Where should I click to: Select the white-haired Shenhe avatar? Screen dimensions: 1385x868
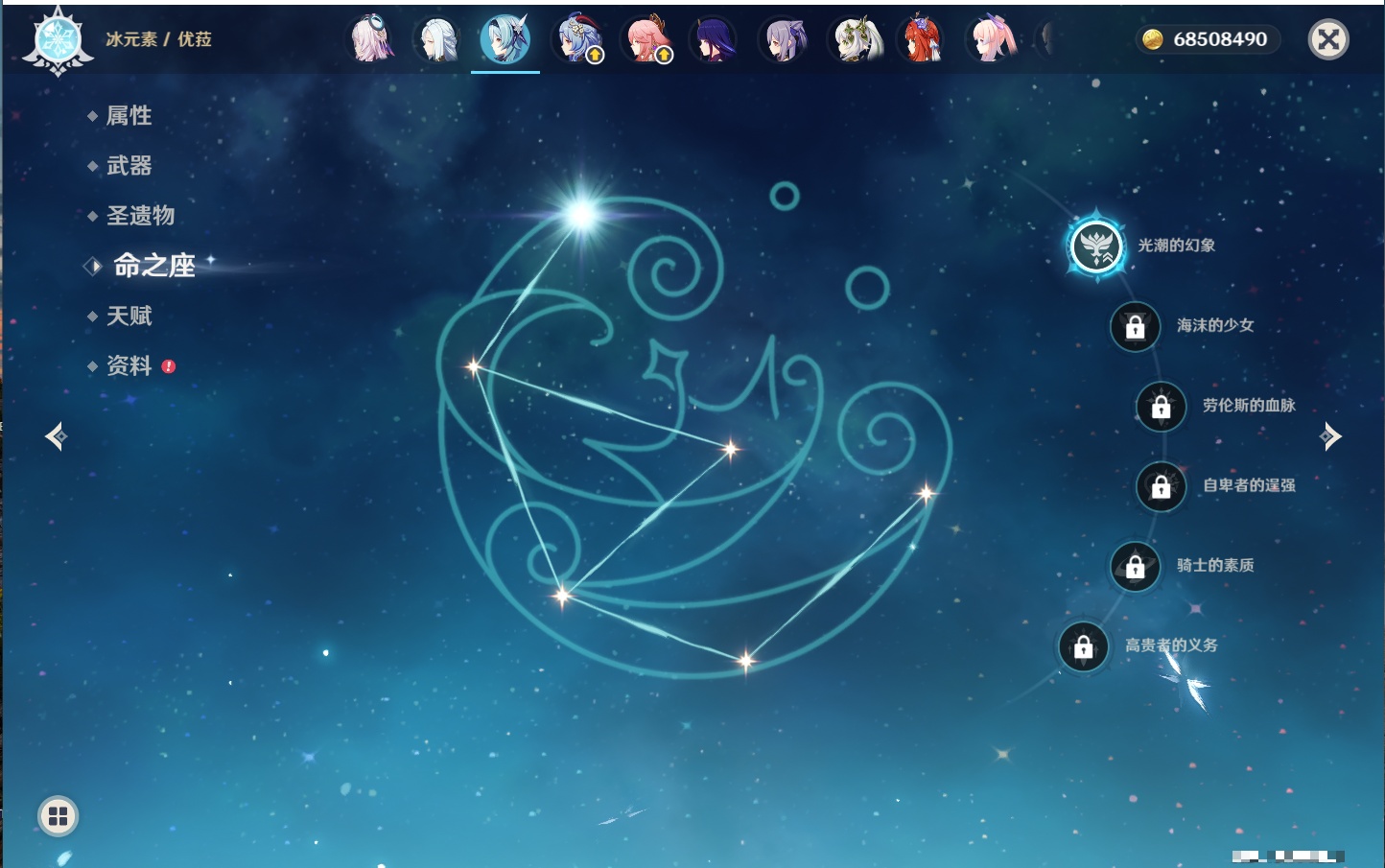438,39
